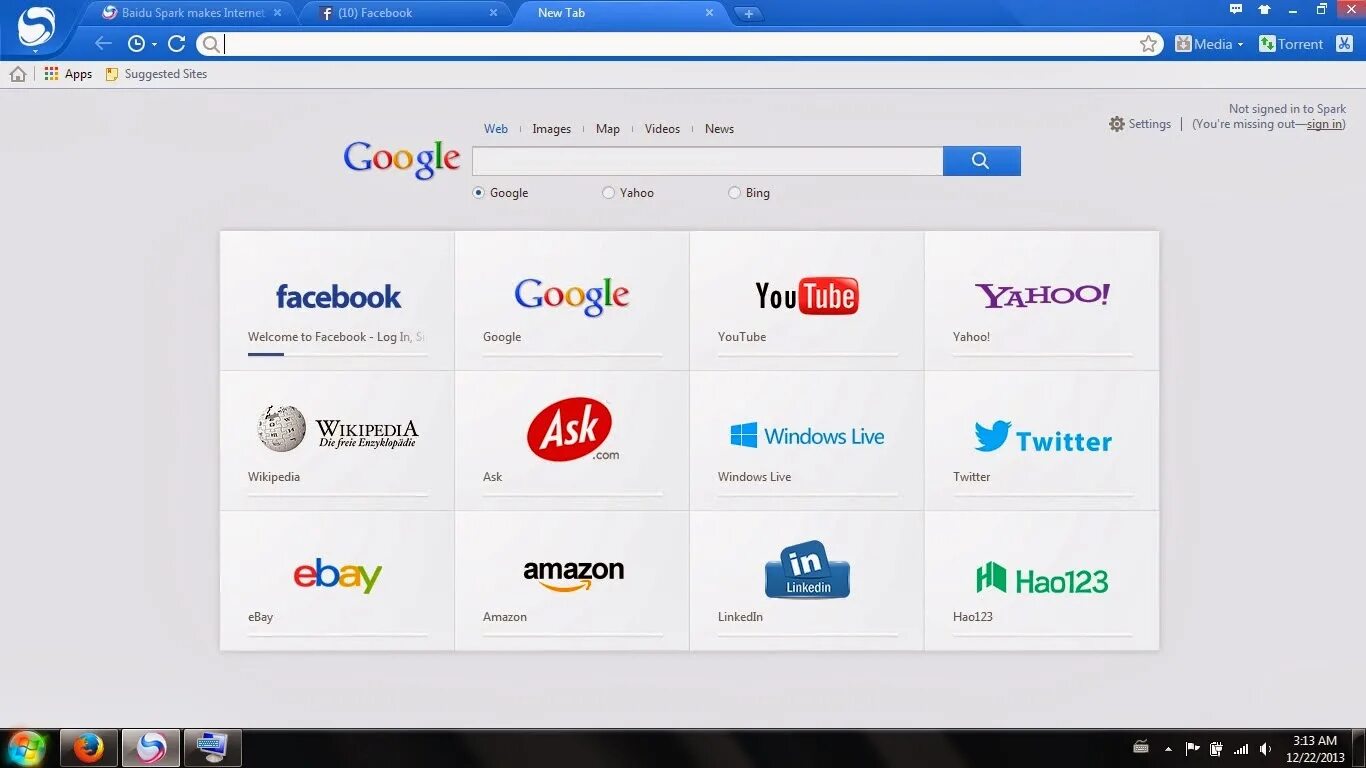Close the (10) Facebook tab
The width and height of the screenshot is (1366, 768).
pos(493,13)
